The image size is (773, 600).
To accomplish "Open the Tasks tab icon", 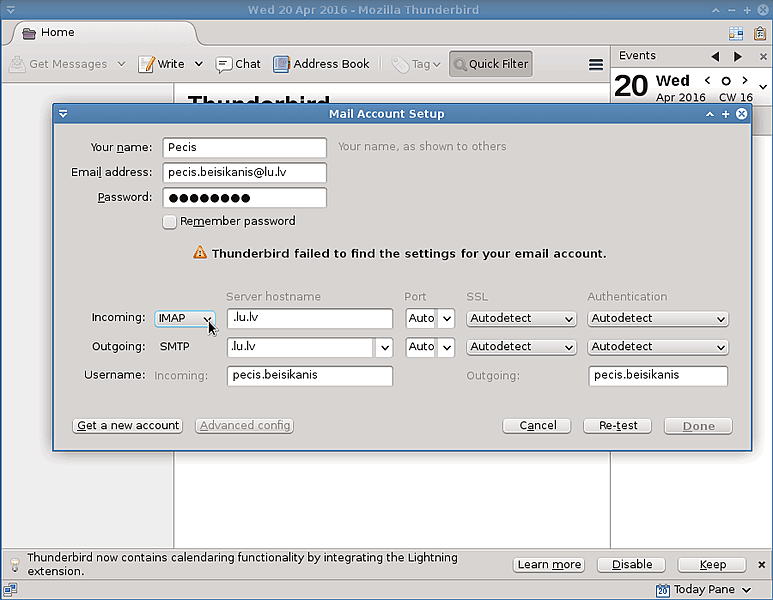I will pyautogui.click(x=760, y=33).
